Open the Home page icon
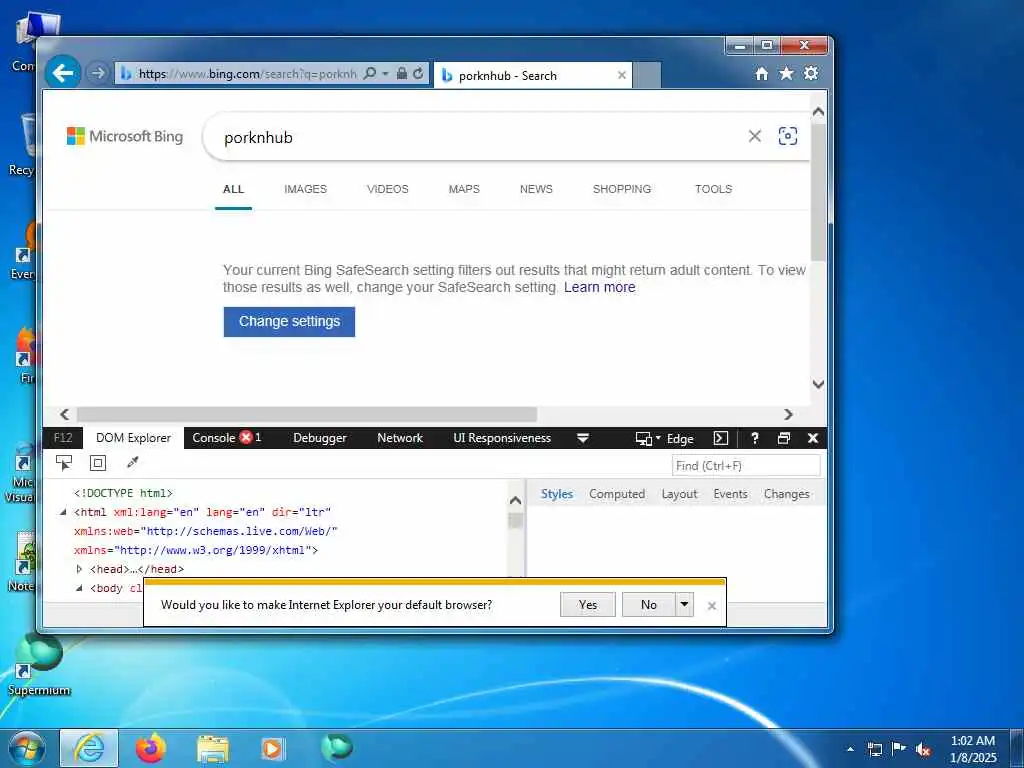The width and height of the screenshot is (1024, 768). 761,74
